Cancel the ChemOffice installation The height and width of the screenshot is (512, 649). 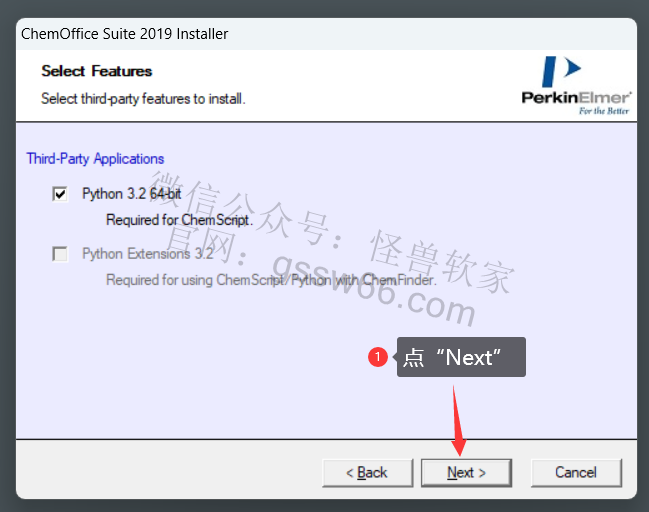pyautogui.click(x=576, y=472)
